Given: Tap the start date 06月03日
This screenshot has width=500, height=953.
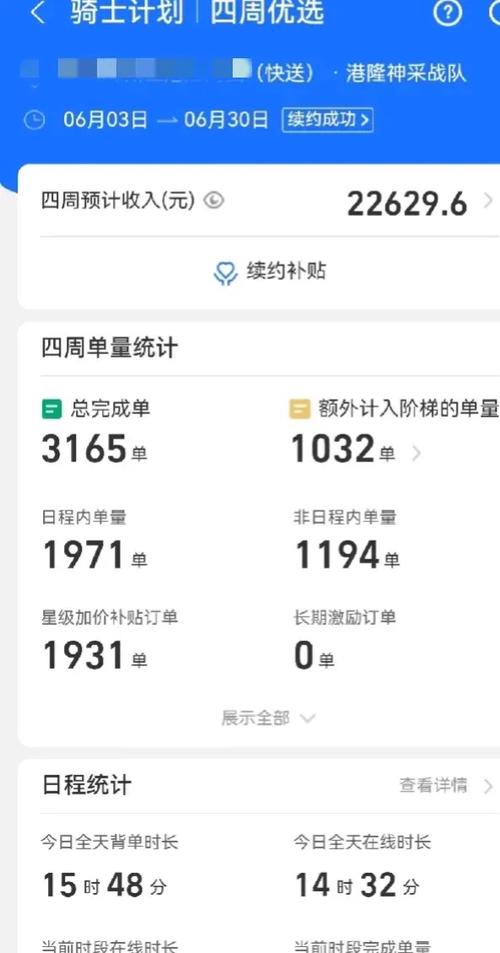Looking at the screenshot, I should point(106,120).
